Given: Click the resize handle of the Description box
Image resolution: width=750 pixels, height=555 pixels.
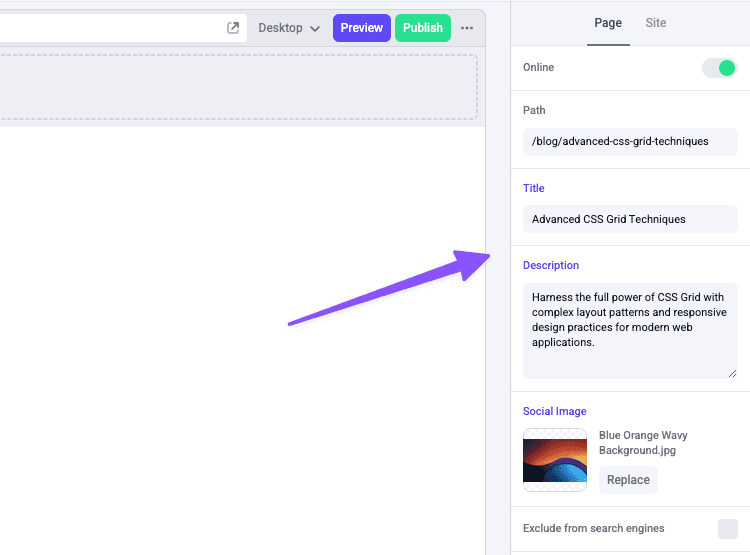Looking at the screenshot, I should pyautogui.click(x=733, y=373).
